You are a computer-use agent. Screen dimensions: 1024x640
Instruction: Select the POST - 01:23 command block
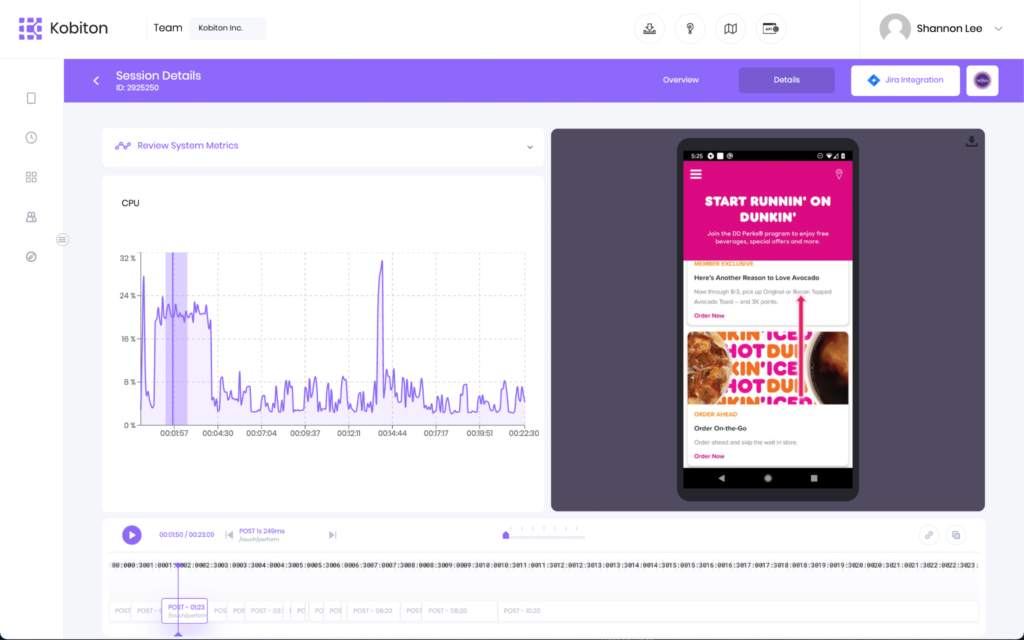point(185,611)
